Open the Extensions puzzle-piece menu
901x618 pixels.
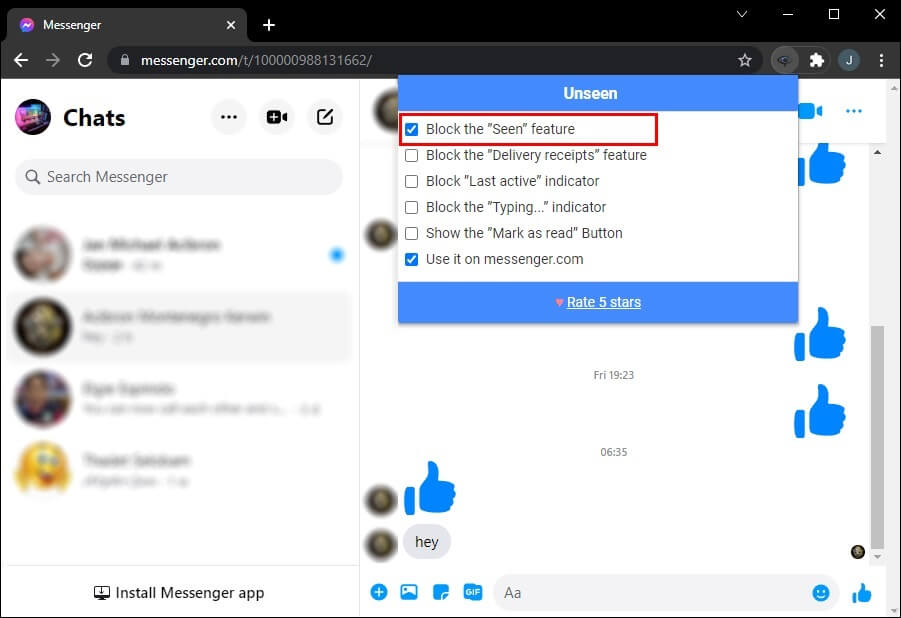pos(817,60)
